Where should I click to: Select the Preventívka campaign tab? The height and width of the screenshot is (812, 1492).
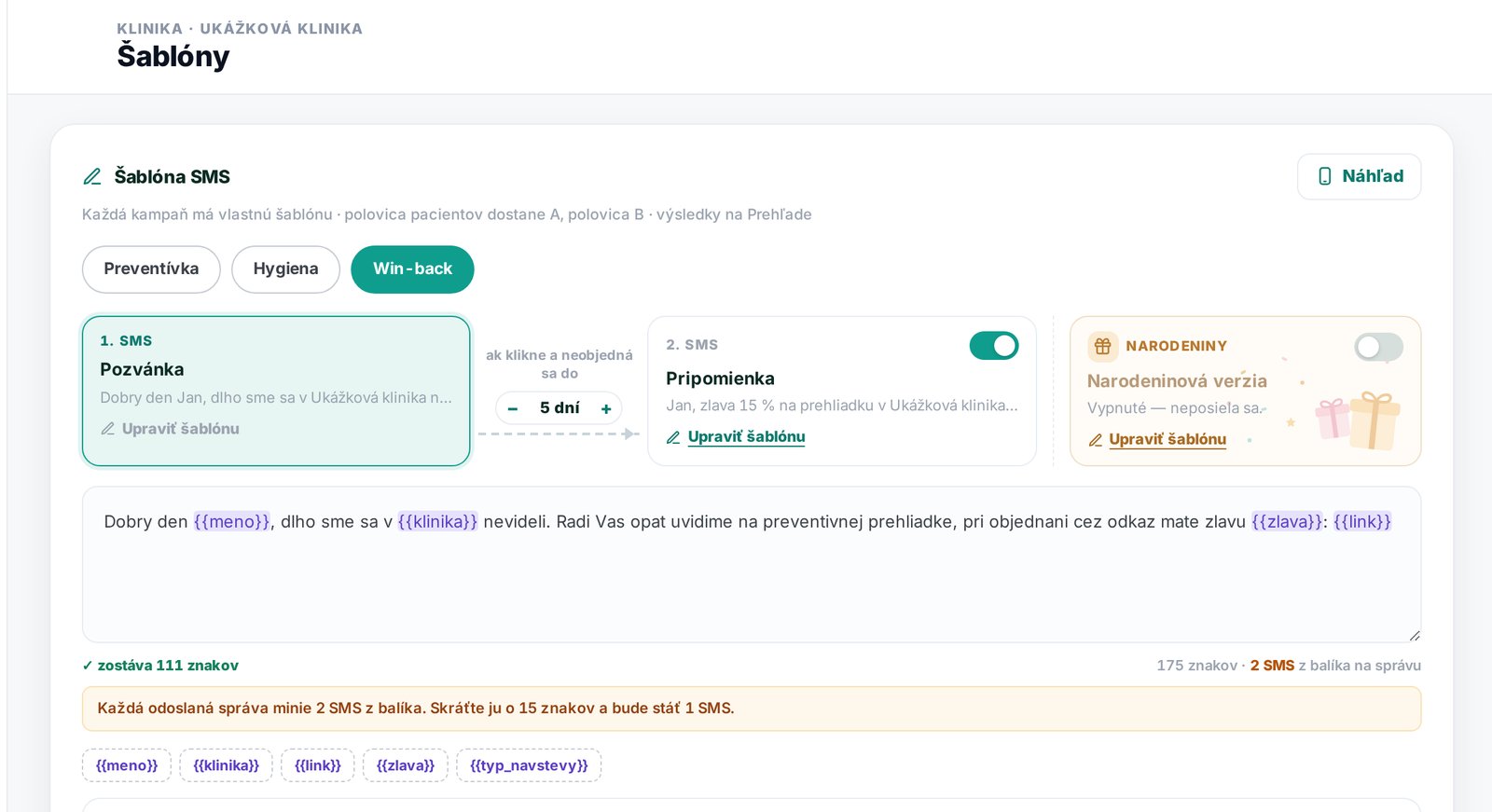pos(151,269)
